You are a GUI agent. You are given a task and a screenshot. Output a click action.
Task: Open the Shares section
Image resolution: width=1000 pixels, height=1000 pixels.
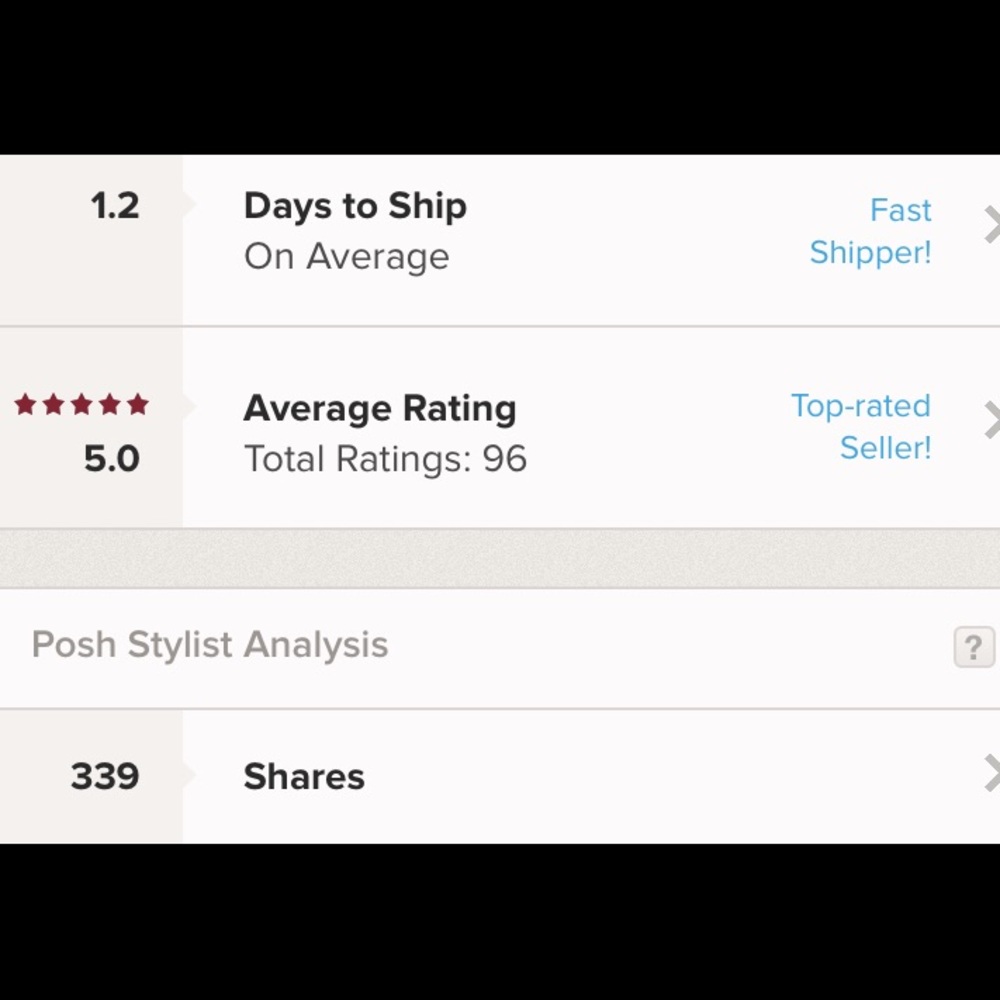tap(303, 777)
